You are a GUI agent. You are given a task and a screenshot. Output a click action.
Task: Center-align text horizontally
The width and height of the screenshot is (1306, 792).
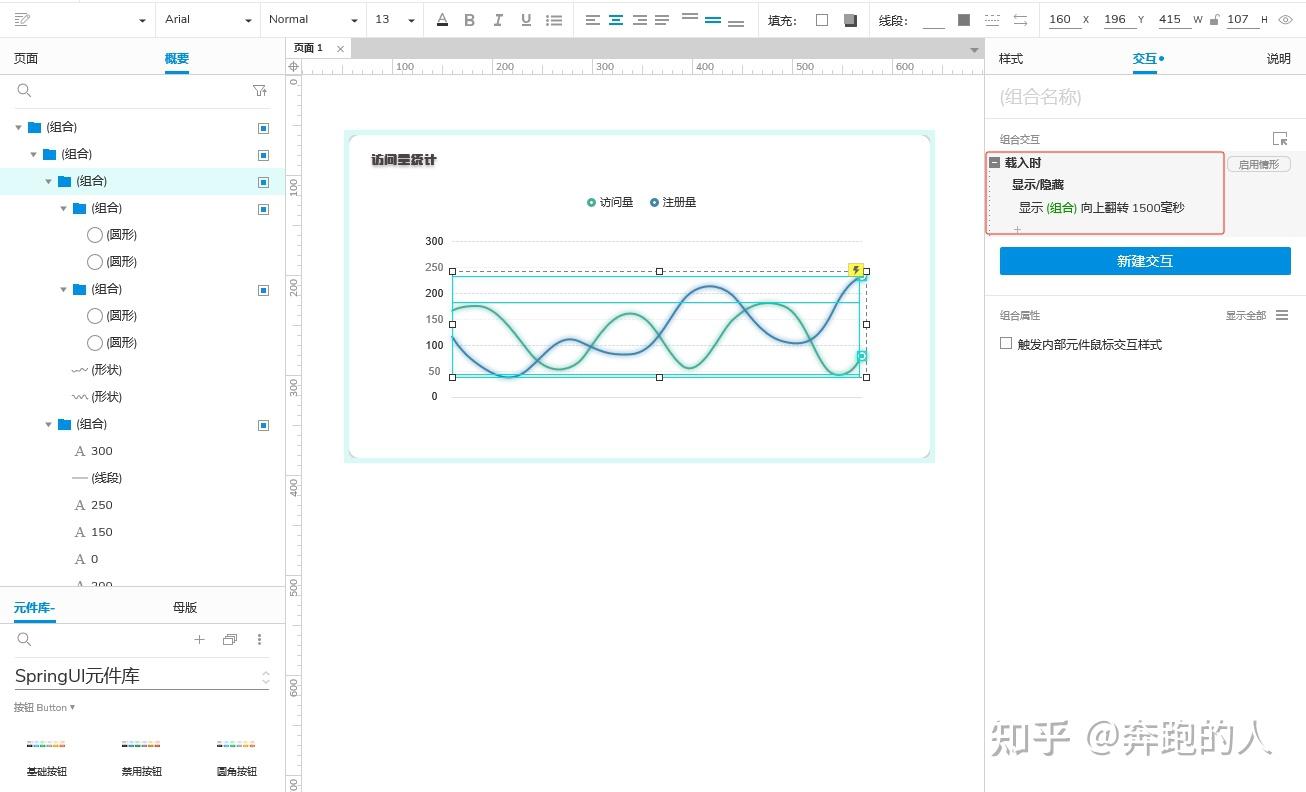[616, 20]
